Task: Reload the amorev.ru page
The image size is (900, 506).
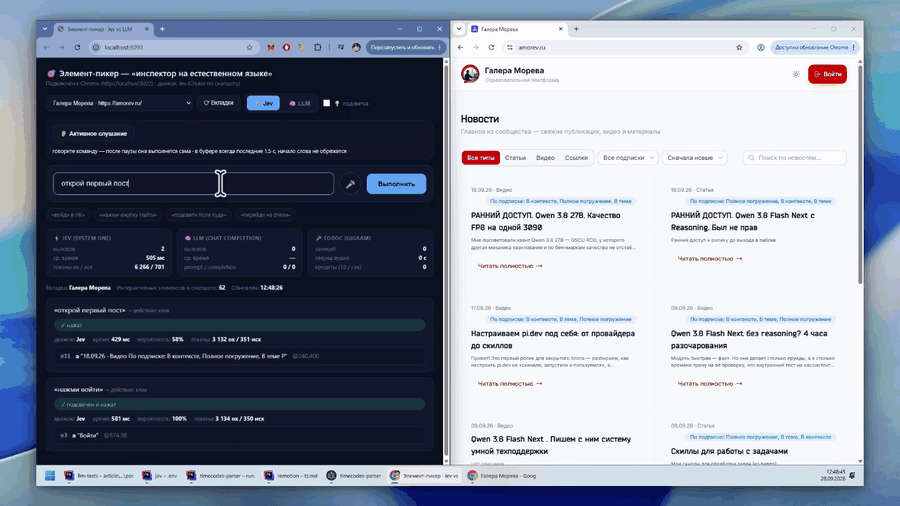Action: pos(491,48)
